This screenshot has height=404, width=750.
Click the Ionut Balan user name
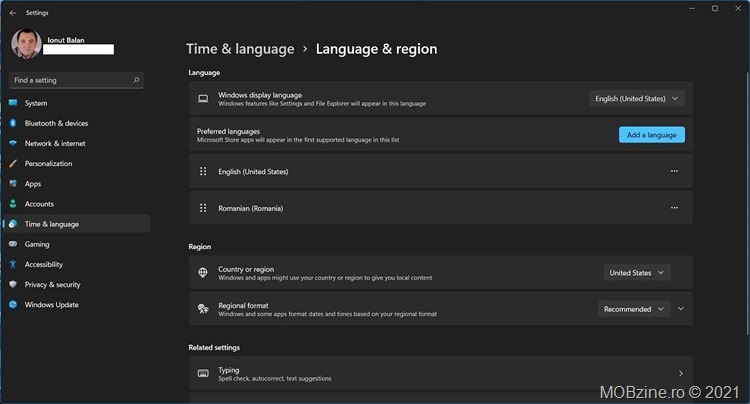point(66,40)
